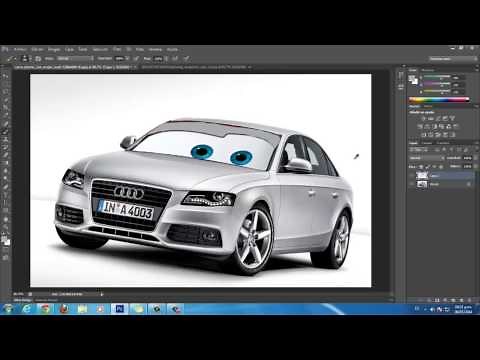Select the Zoom tool
The height and width of the screenshot is (360, 480).
click(x=6, y=227)
